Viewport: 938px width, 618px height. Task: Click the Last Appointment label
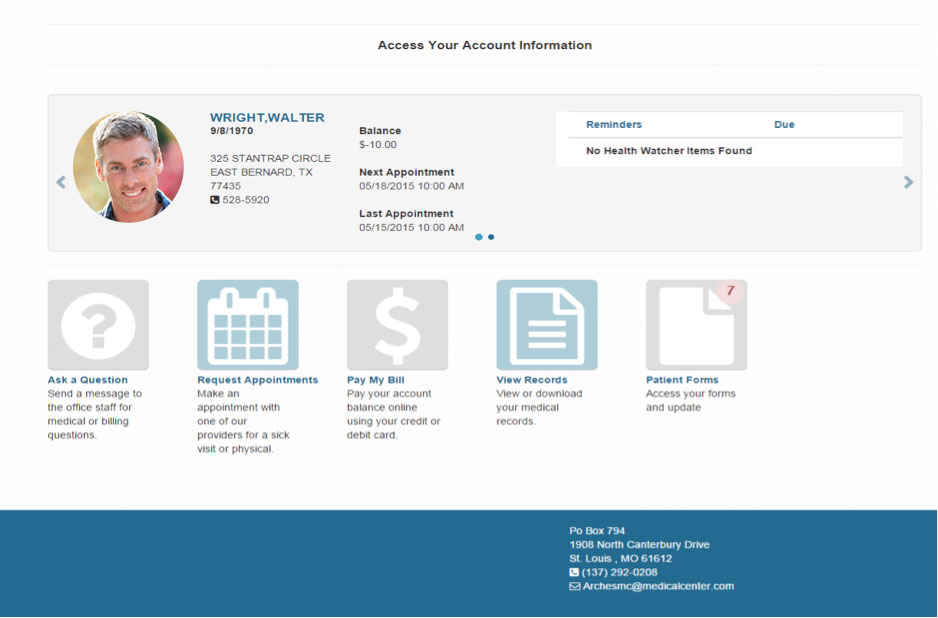pos(406,214)
